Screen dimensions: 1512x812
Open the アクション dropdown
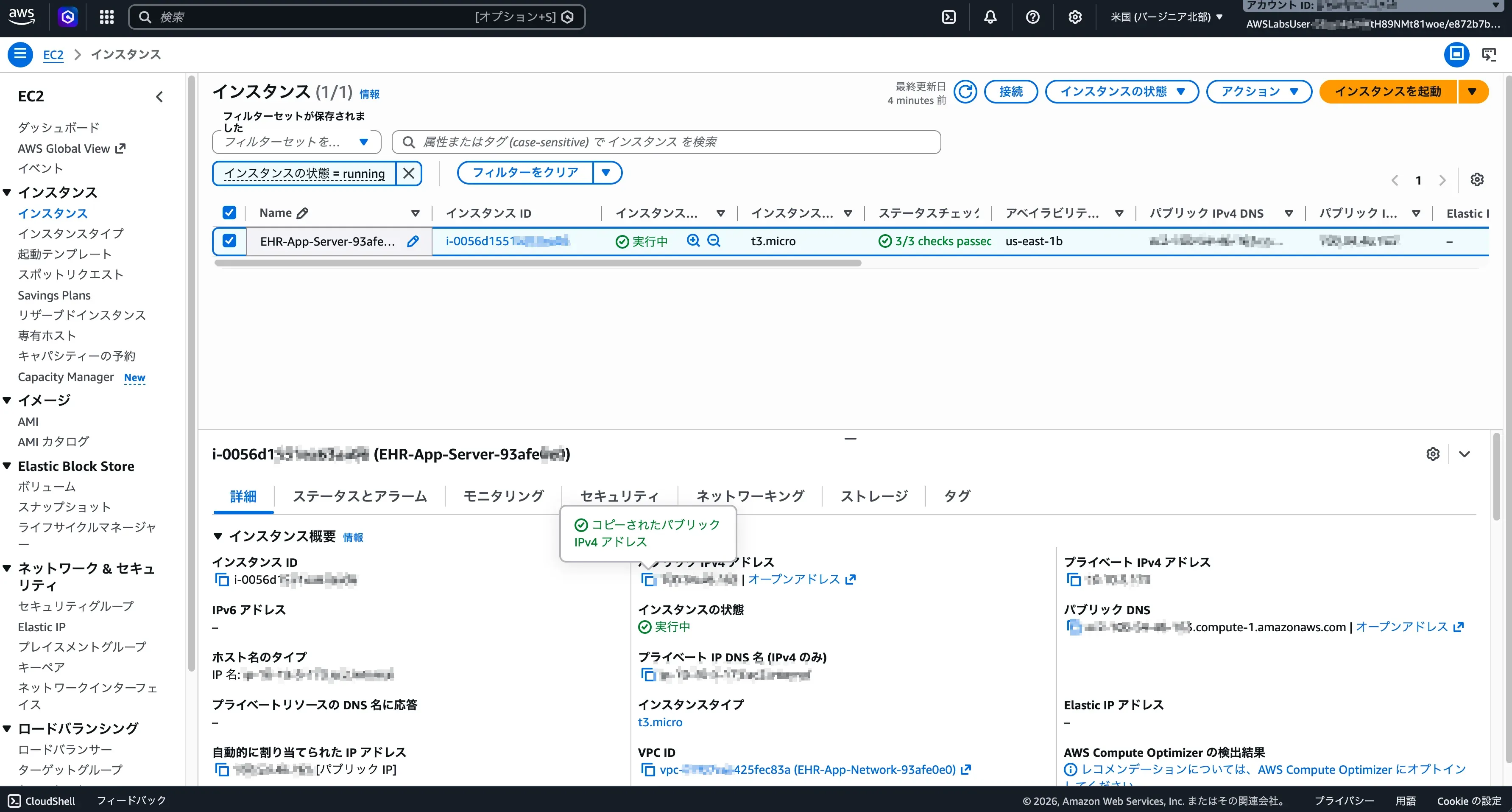coord(1259,92)
